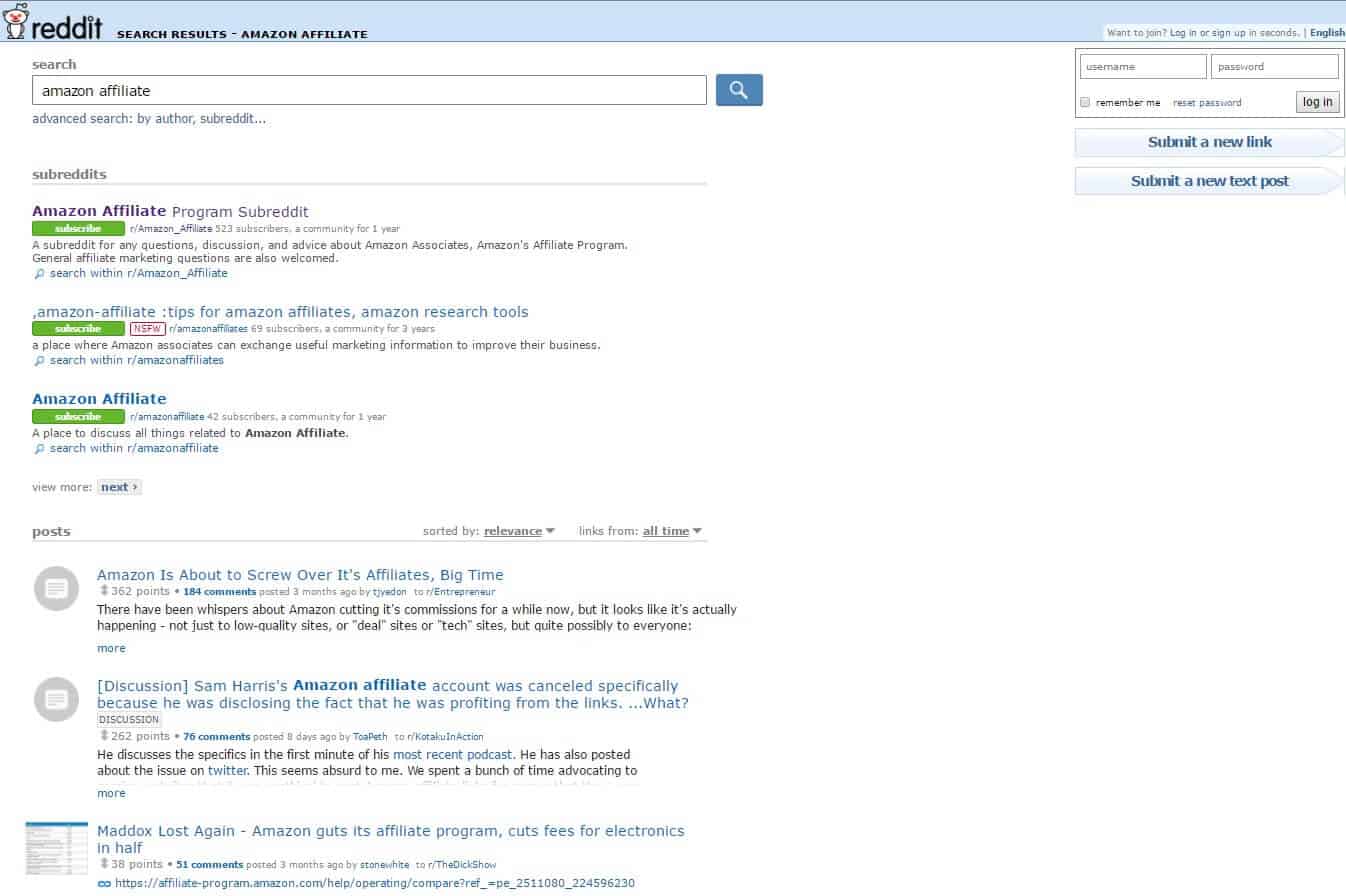Screen dimensions: 1346x896
Task: Open thumbnail of Maddox Lost Again post
Action: [56, 848]
